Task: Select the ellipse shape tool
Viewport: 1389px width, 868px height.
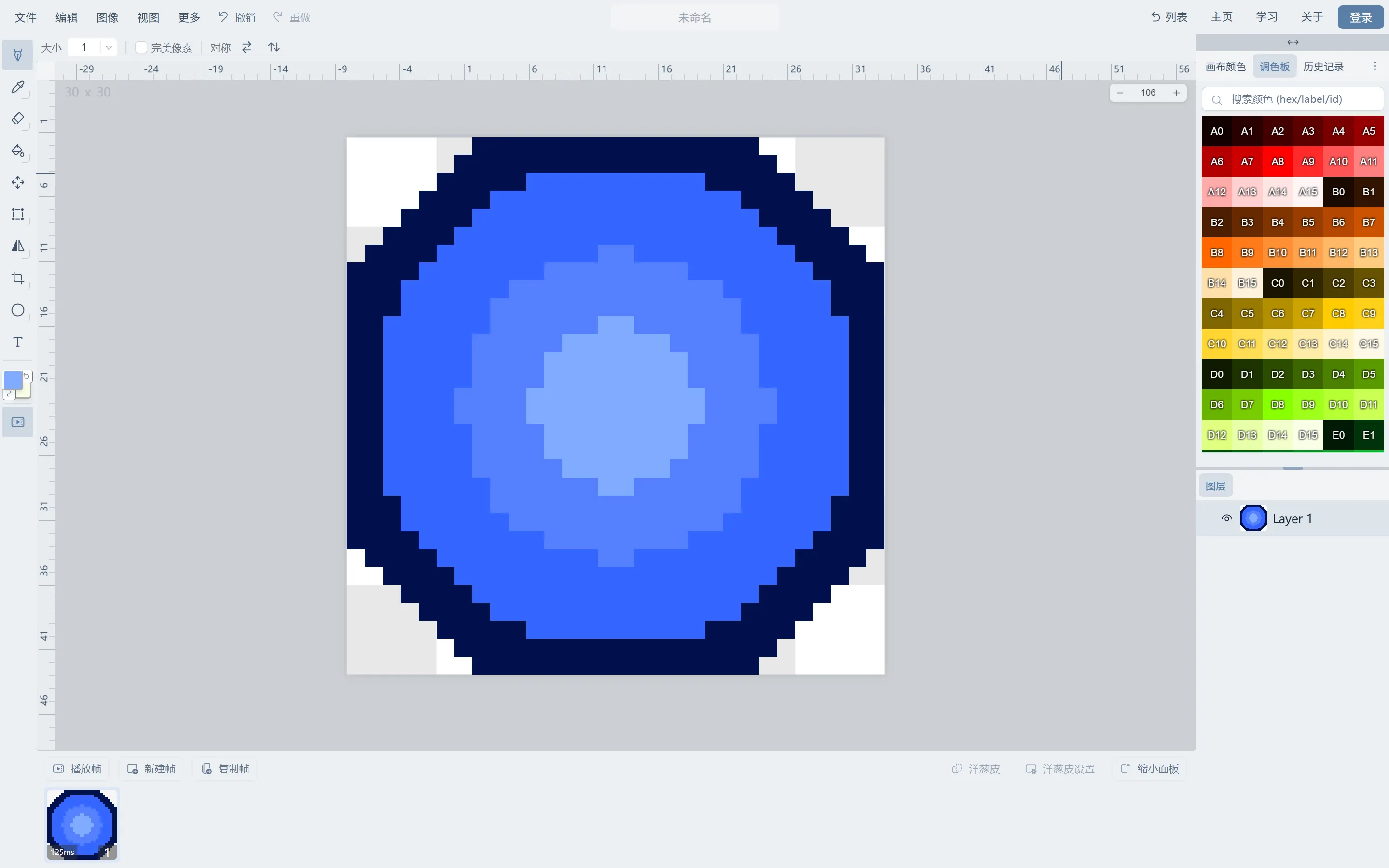Action: (18, 310)
